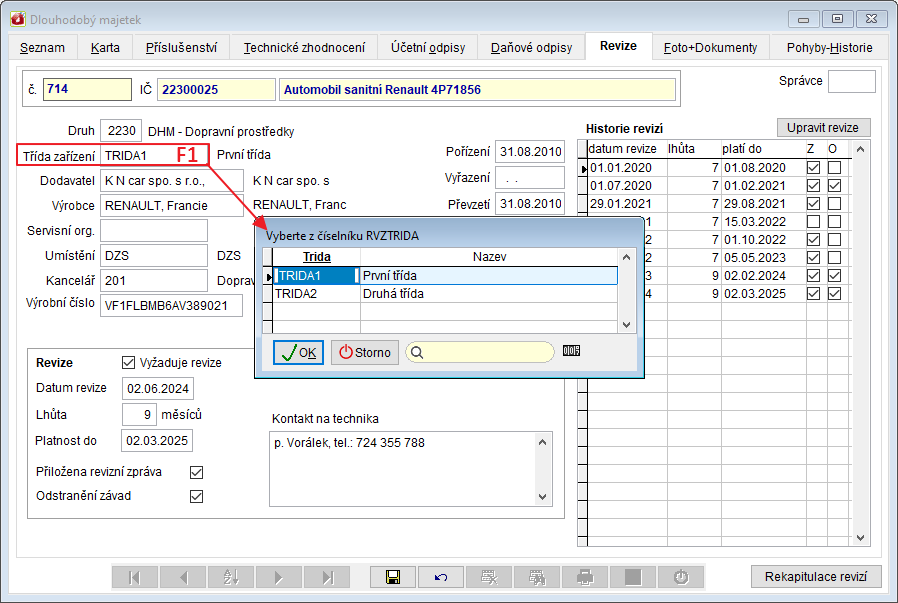This screenshot has height=603, width=898.
Task: Click the Trida column header in dialog
Action: pos(317,257)
